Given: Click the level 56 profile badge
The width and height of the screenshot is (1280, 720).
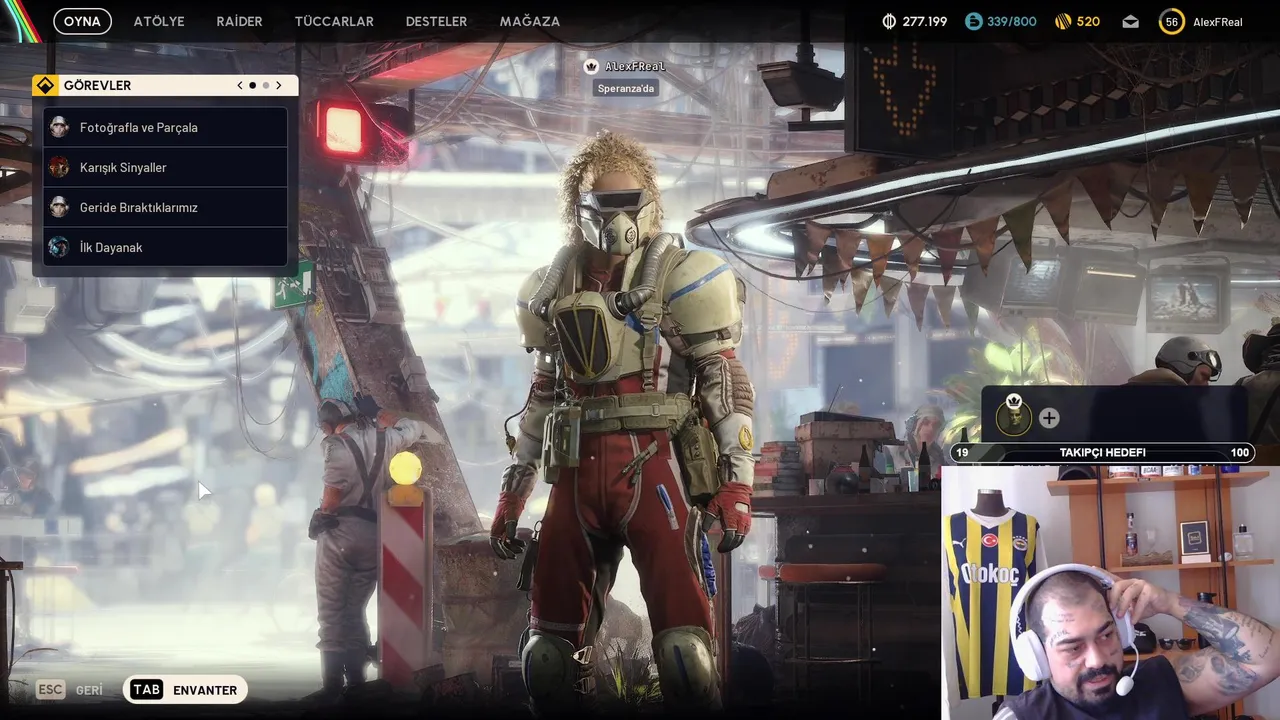Looking at the screenshot, I should point(1171,21).
